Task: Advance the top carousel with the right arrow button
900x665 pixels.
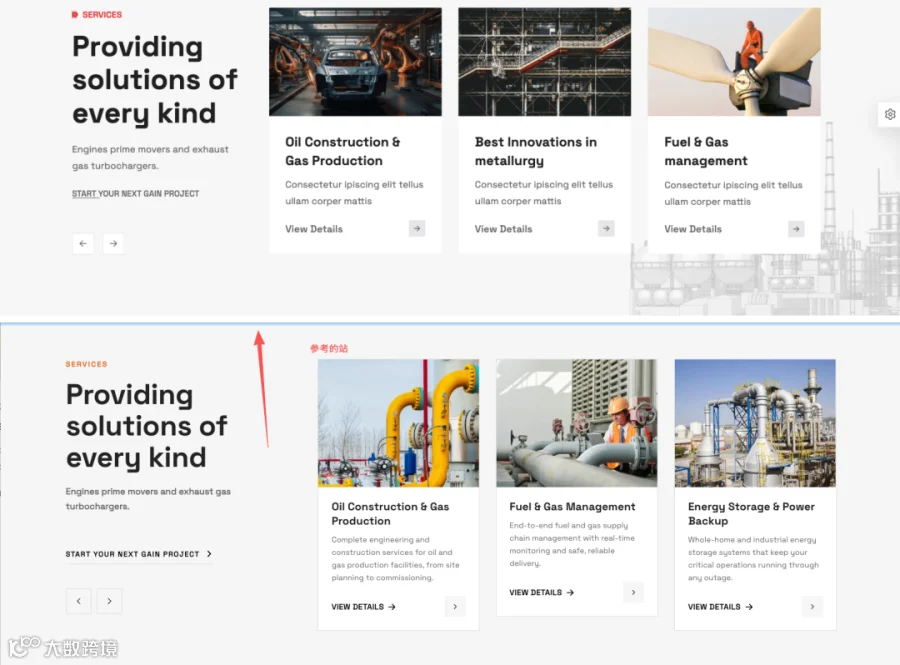Action: point(114,244)
